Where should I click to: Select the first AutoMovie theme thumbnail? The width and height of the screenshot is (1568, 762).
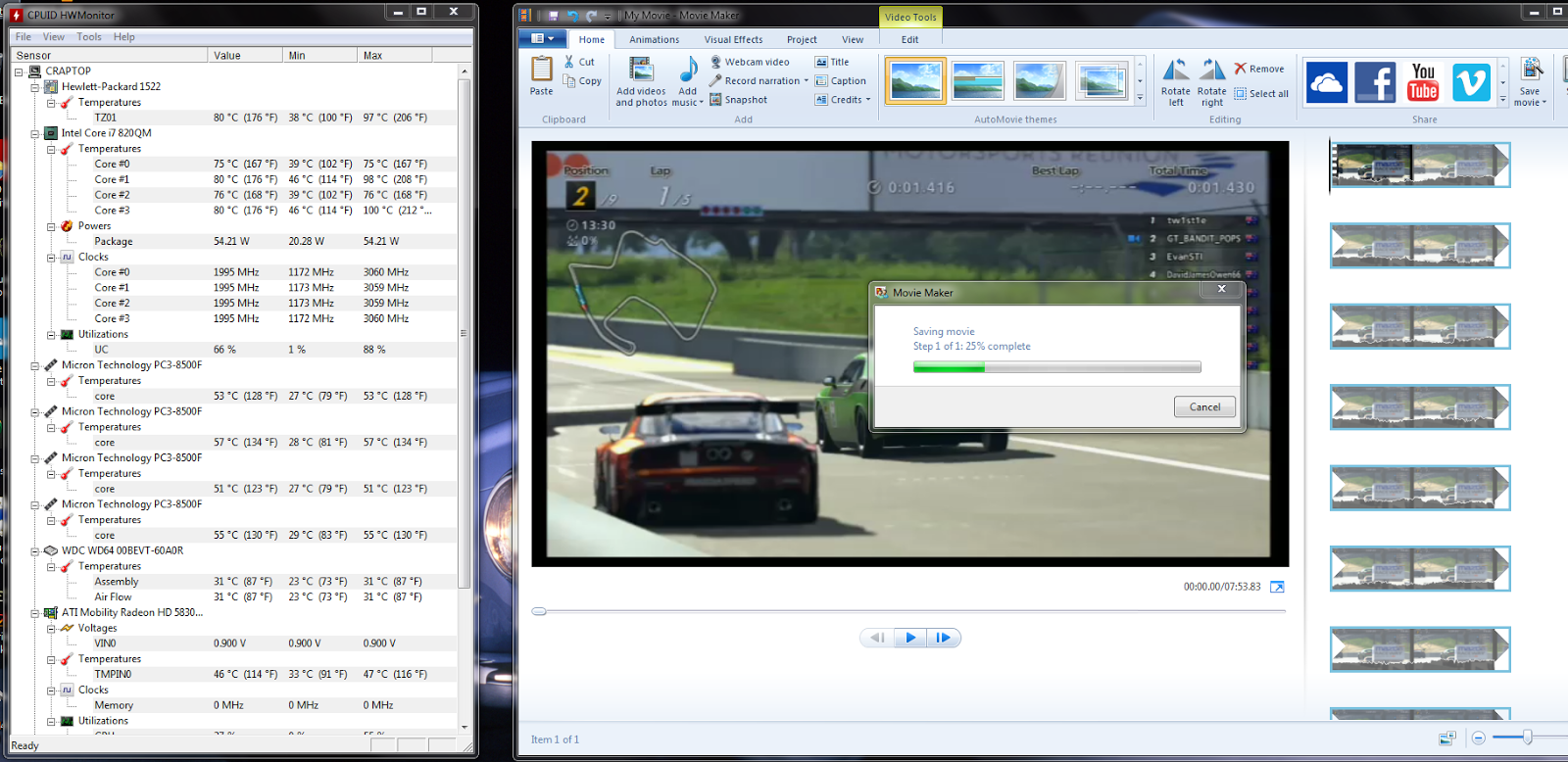915,80
